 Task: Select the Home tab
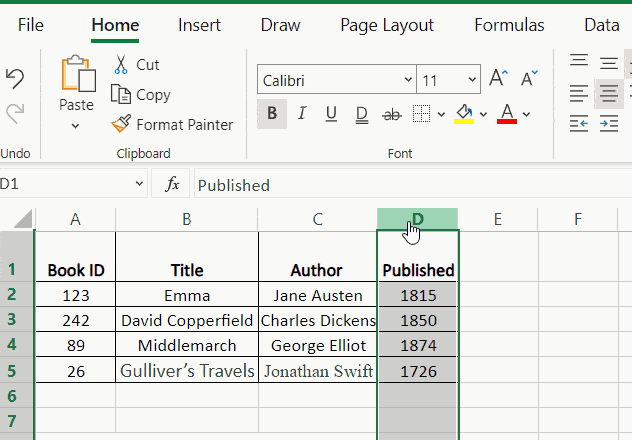pos(115,25)
